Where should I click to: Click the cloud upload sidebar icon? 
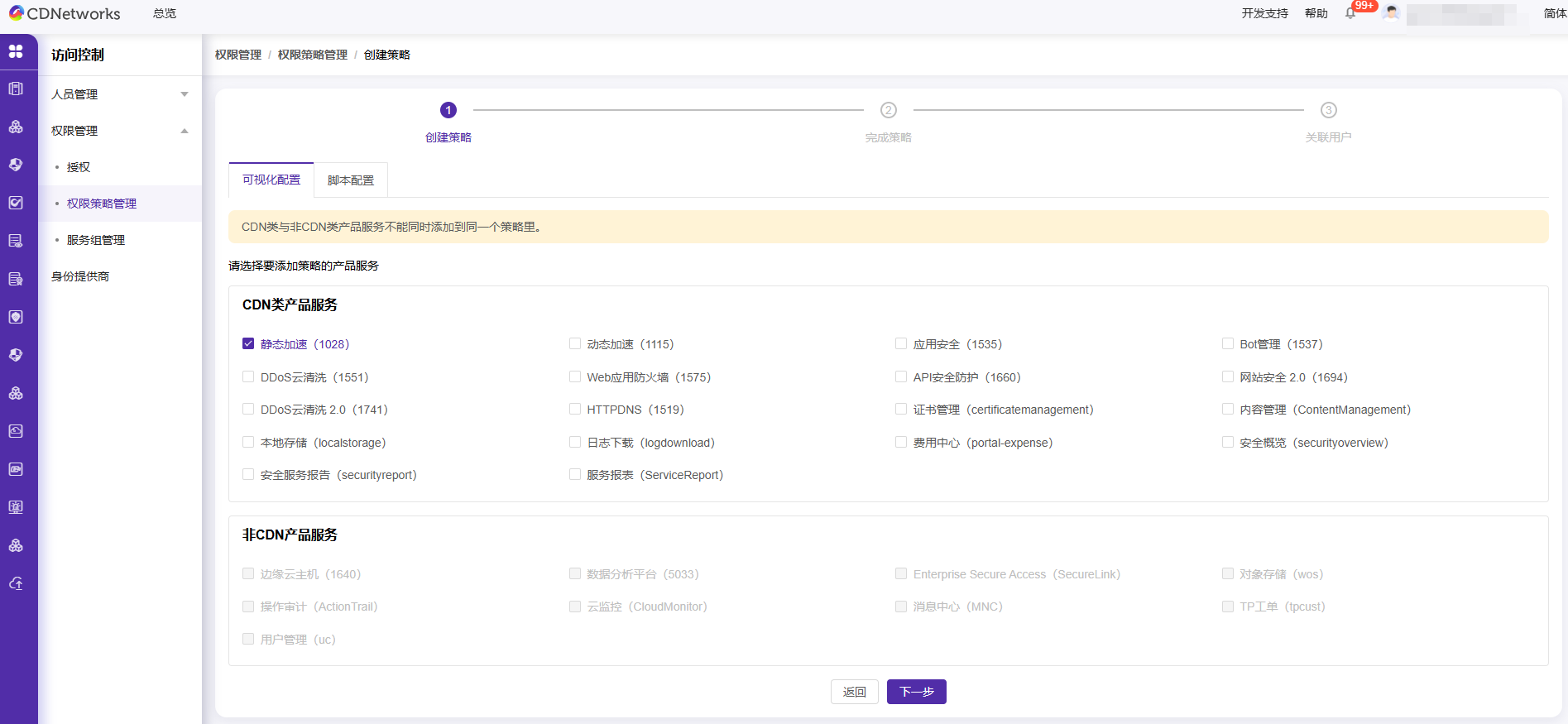pos(16,583)
